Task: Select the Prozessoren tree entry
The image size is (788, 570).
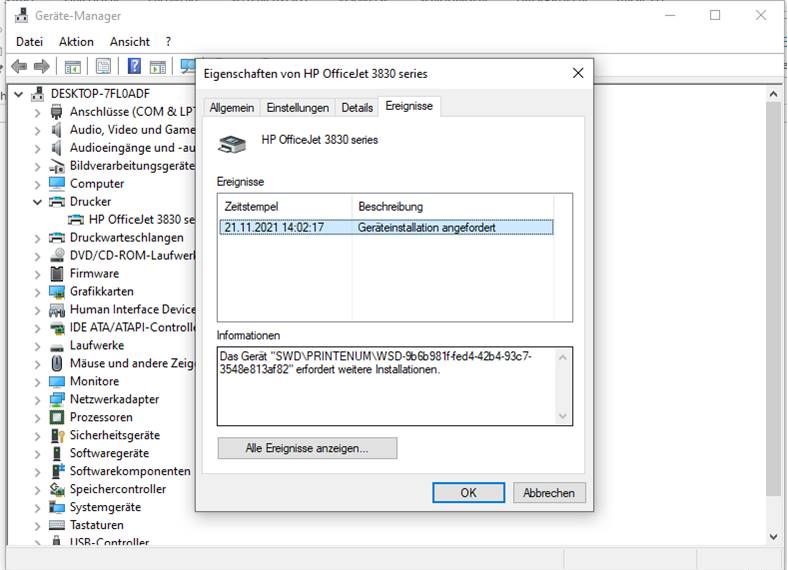Action: [x=101, y=417]
